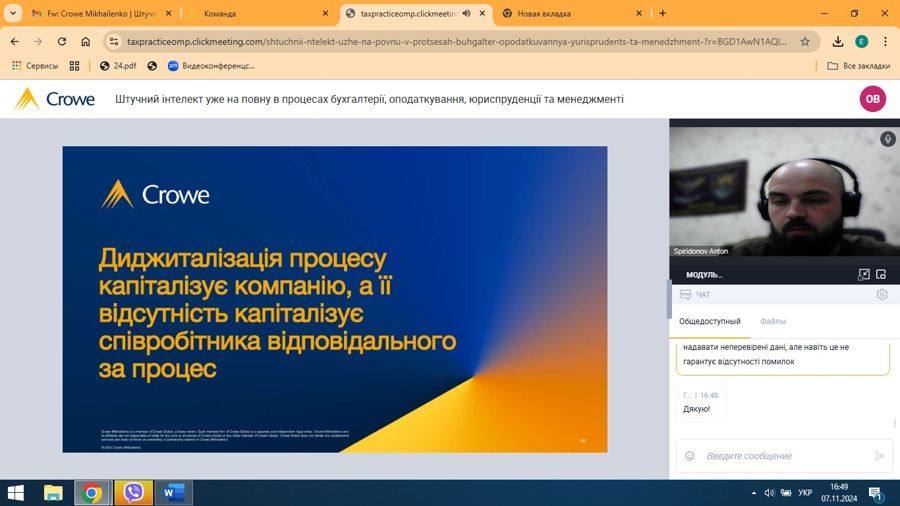The height and width of the screenshot is (506, 900).
Task: Click Spiridonov Anton's video feed
Action: tap(784, 191)
